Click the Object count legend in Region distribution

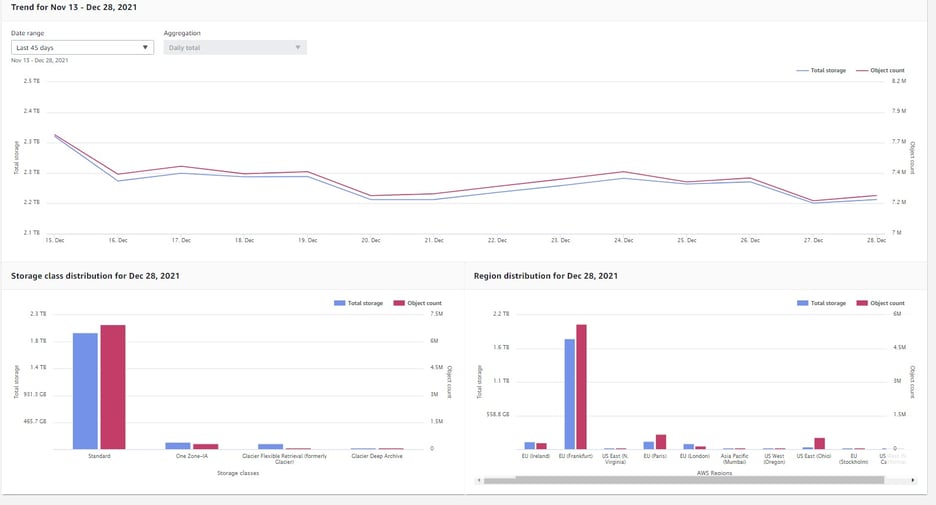[x=881, y=303]
